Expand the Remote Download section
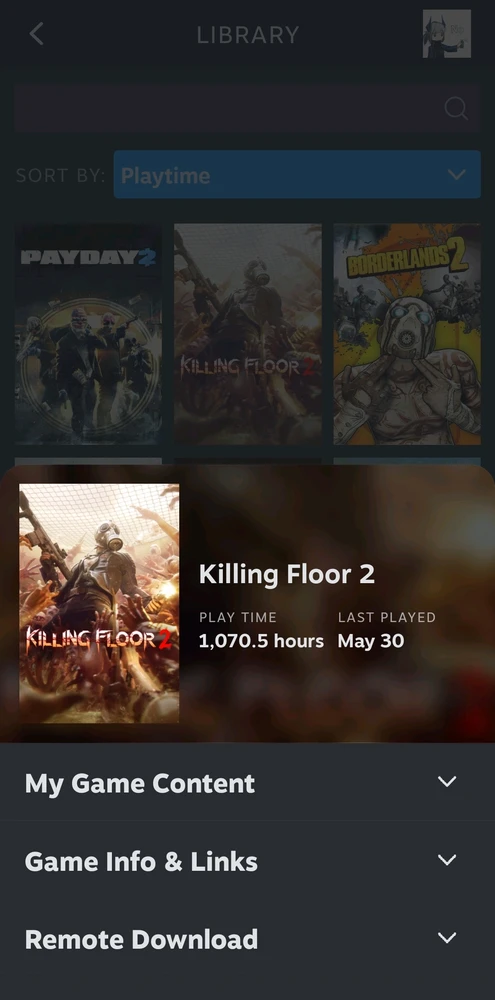The width and height of the screenshot is (495, 1000). [248, 938]
